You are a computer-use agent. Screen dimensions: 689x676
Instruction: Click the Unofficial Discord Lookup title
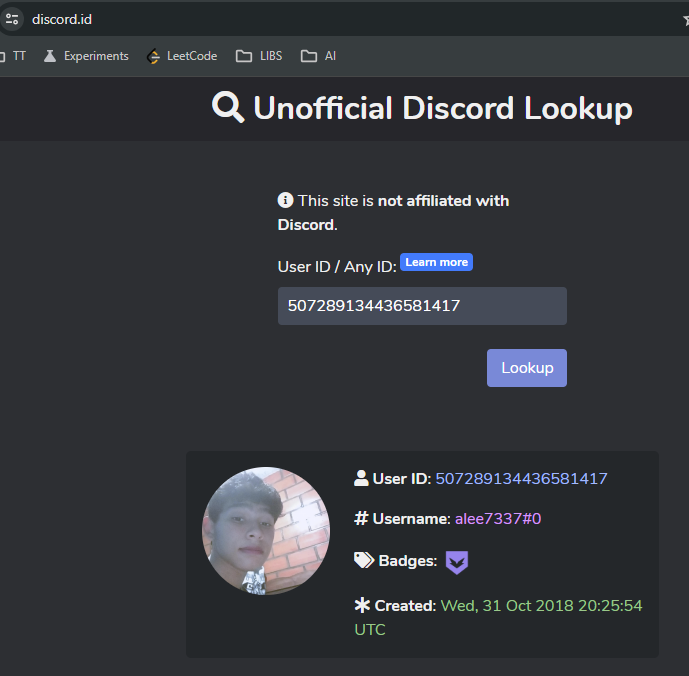443,108
